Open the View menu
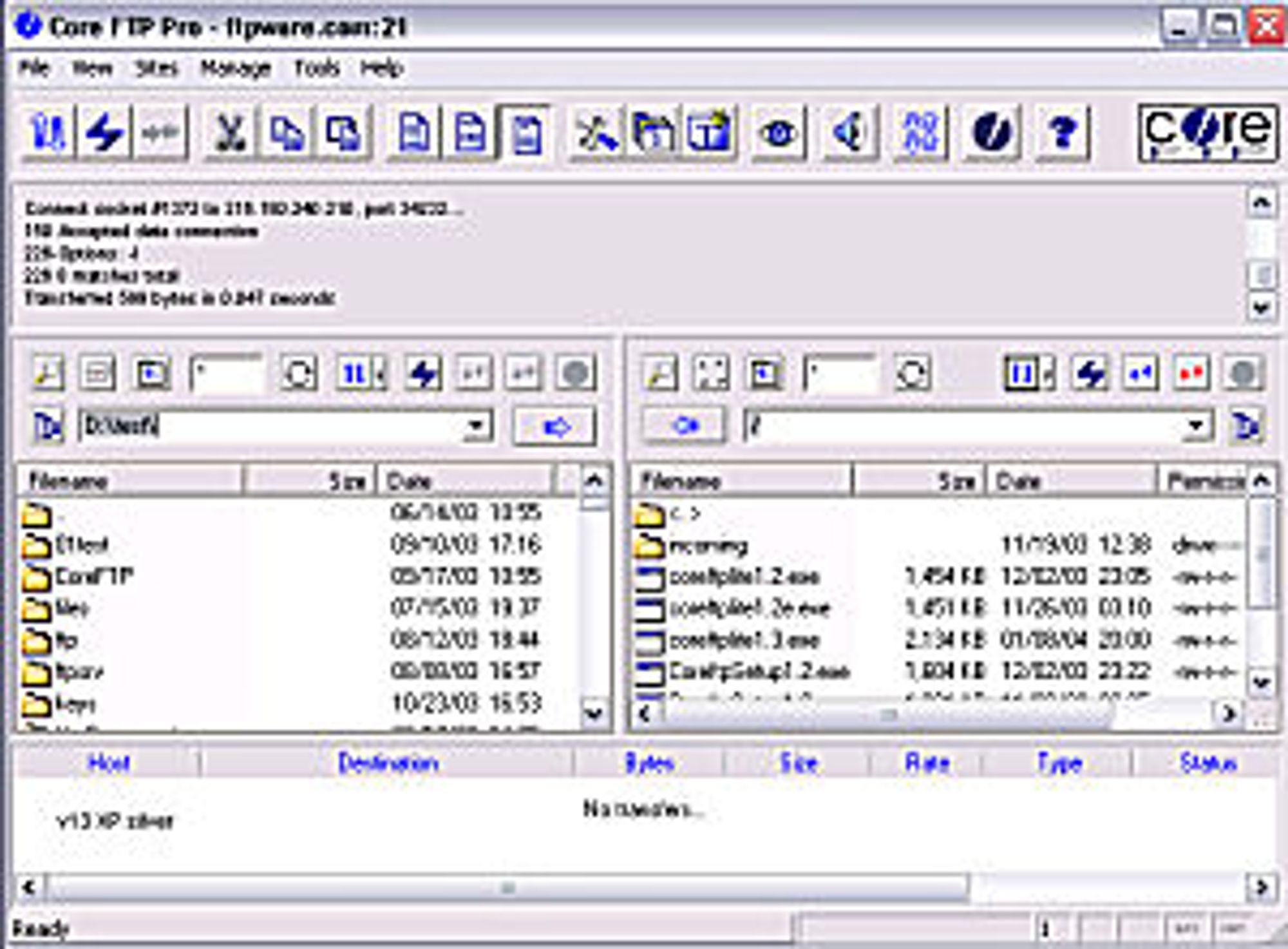Screen dimensions: 1288x949 [92, 68]
